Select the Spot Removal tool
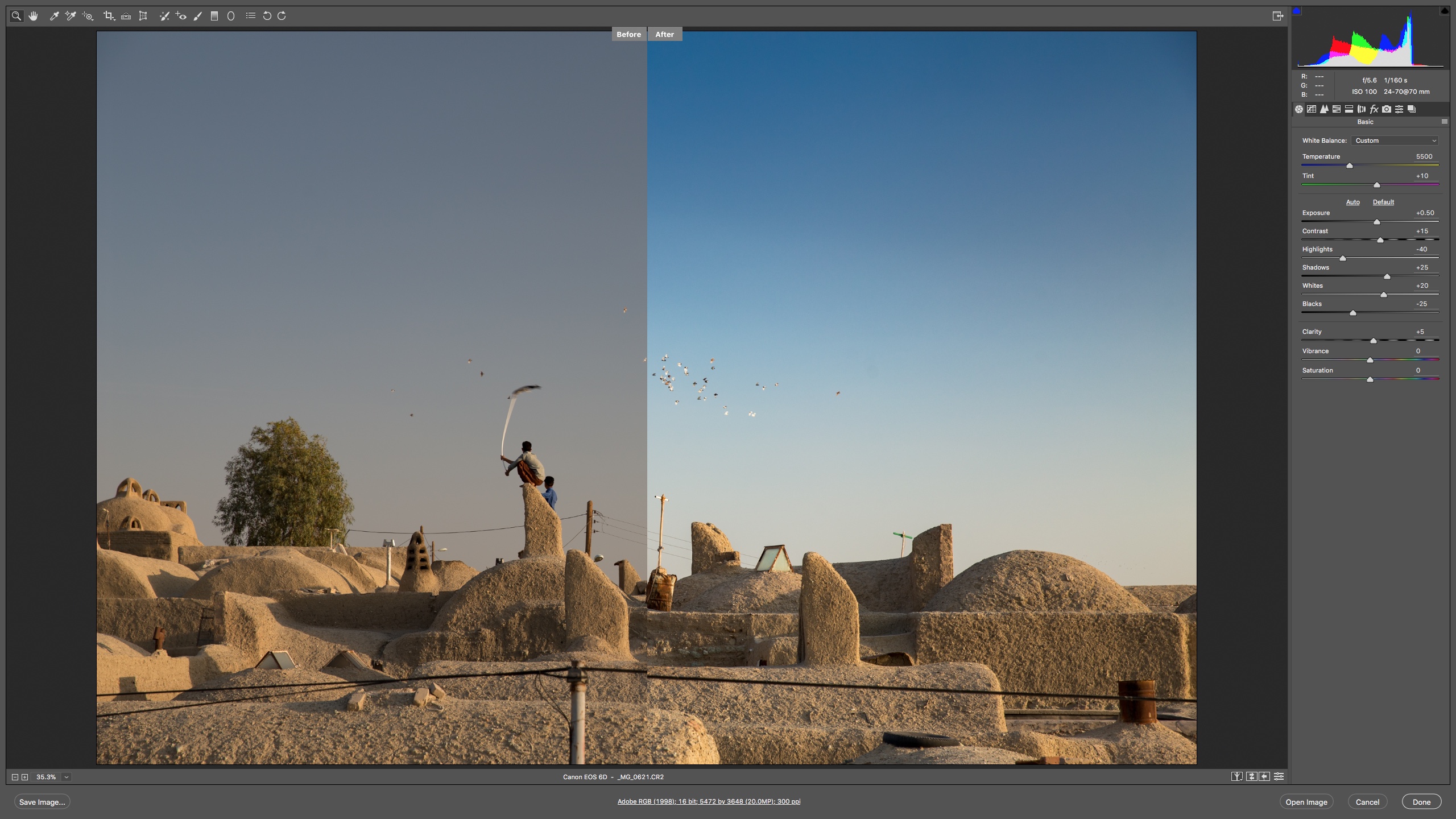The width and height of the screenshot is (1456, 819). tap(164, 16)
